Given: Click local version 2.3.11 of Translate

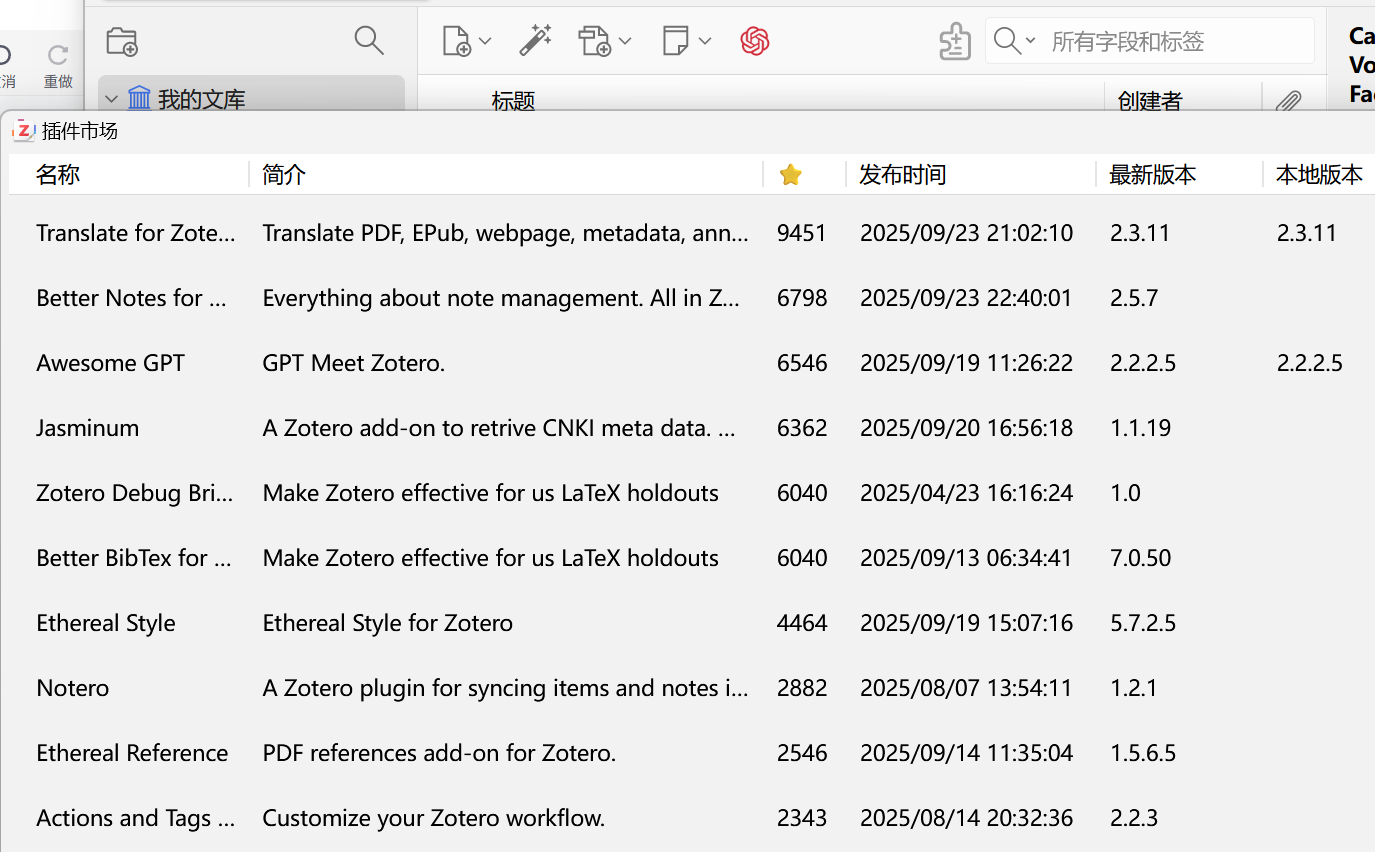Looking at the screenshot, I should [1306, 232].
